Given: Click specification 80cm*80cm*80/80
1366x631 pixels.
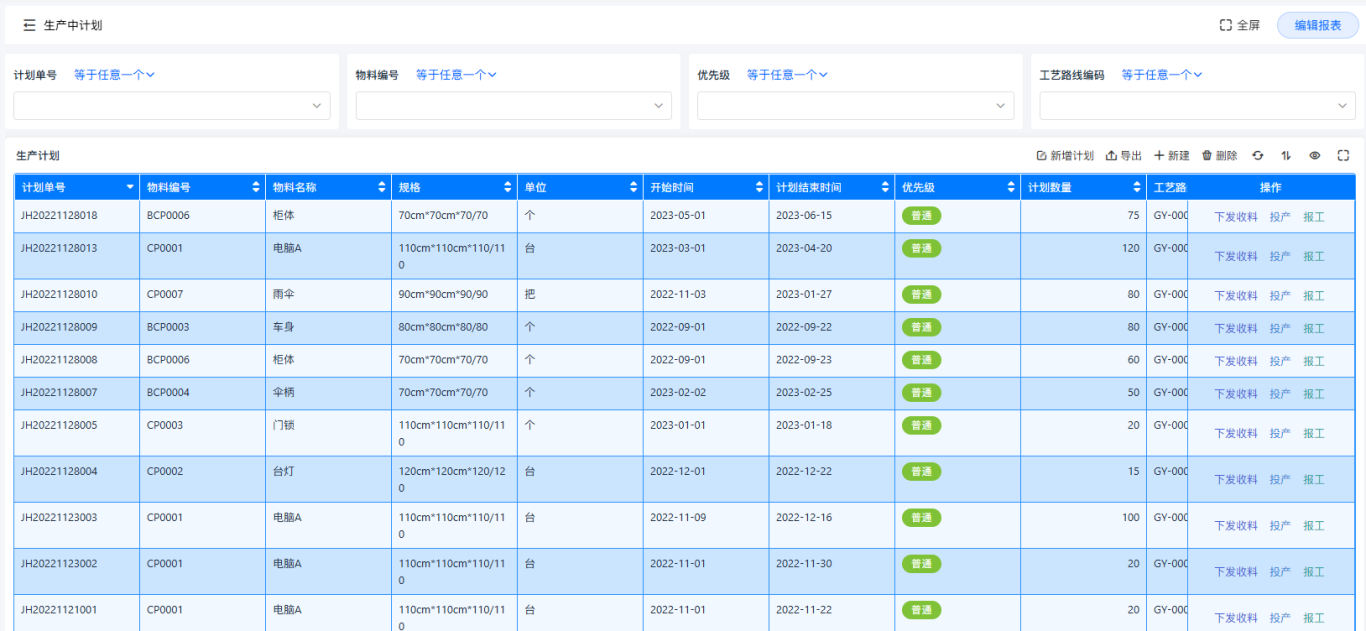Looking at the screenshot, I should [443, 327].
